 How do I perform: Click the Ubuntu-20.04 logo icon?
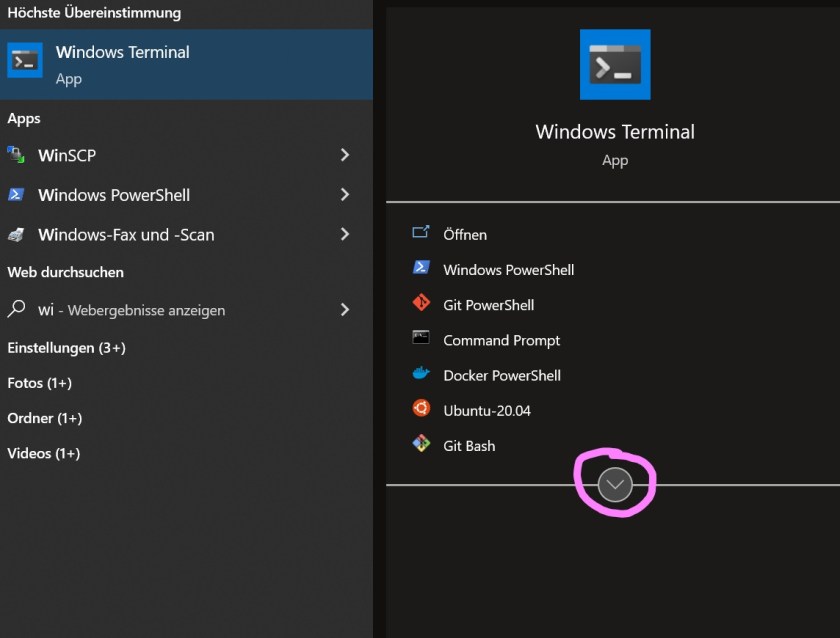(x=421, y=409)
